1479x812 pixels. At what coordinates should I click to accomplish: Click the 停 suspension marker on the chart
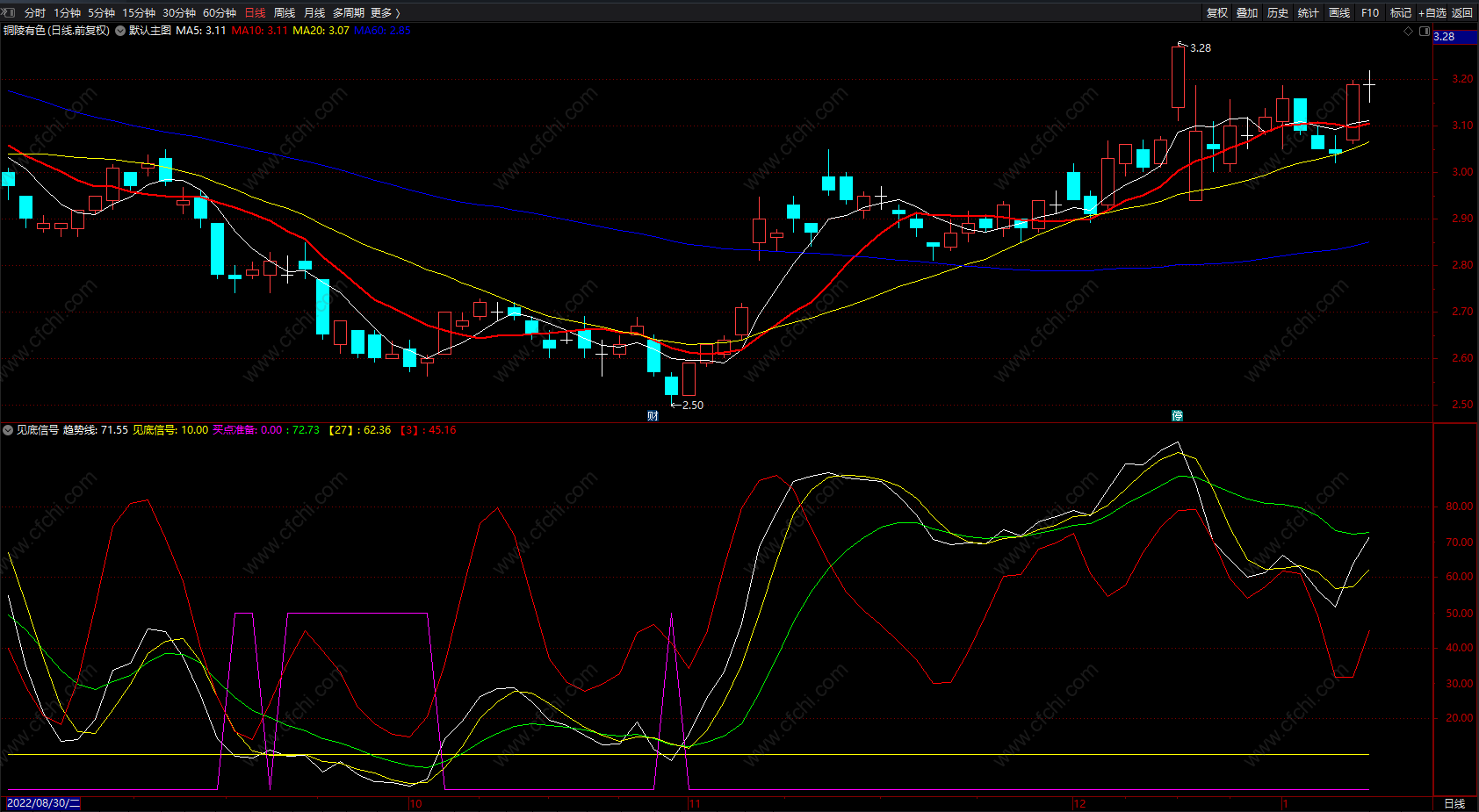pos(1177,415)
